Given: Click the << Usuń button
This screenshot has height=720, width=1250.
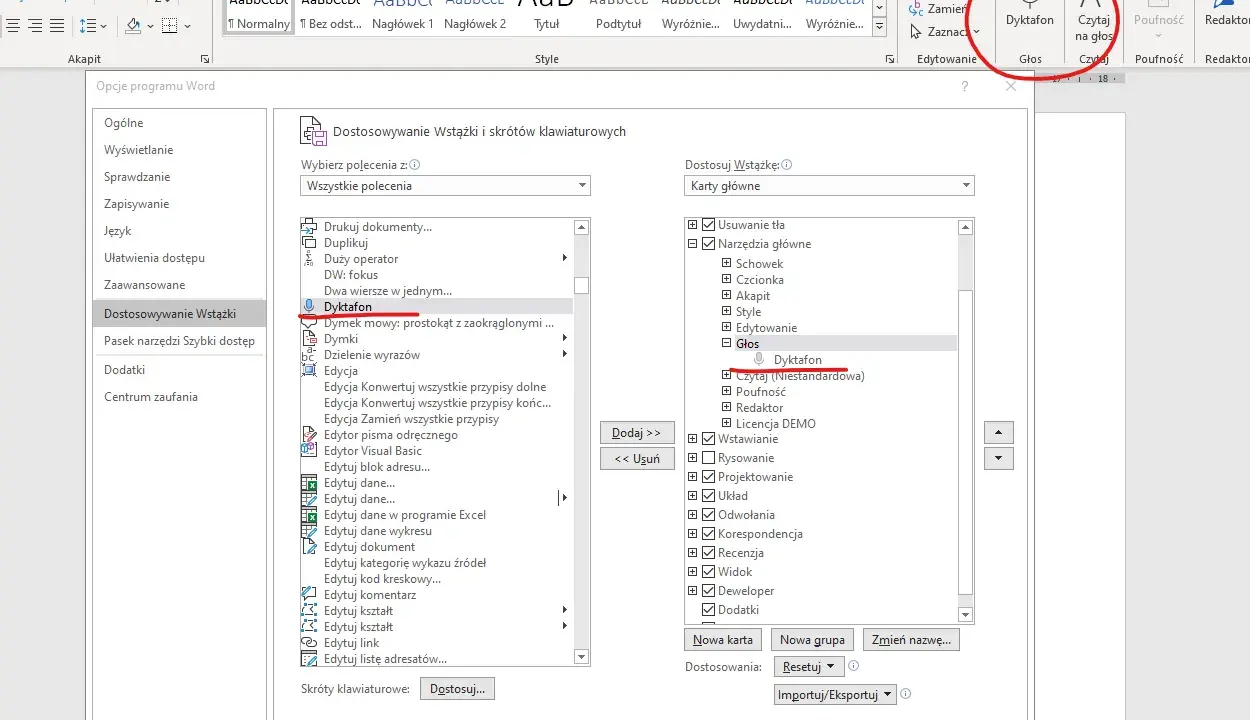Looking at the screenshot, I should [x=637, y=459].
